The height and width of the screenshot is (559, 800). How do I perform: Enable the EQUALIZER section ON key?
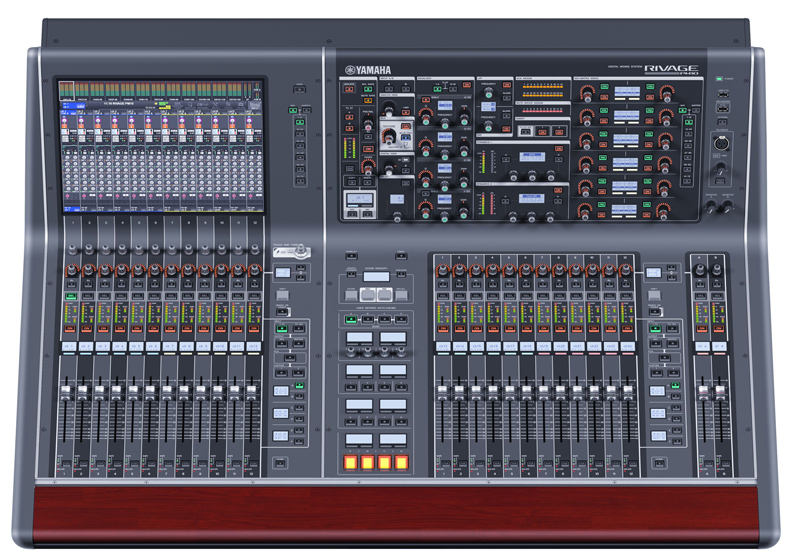pos(466,85)
